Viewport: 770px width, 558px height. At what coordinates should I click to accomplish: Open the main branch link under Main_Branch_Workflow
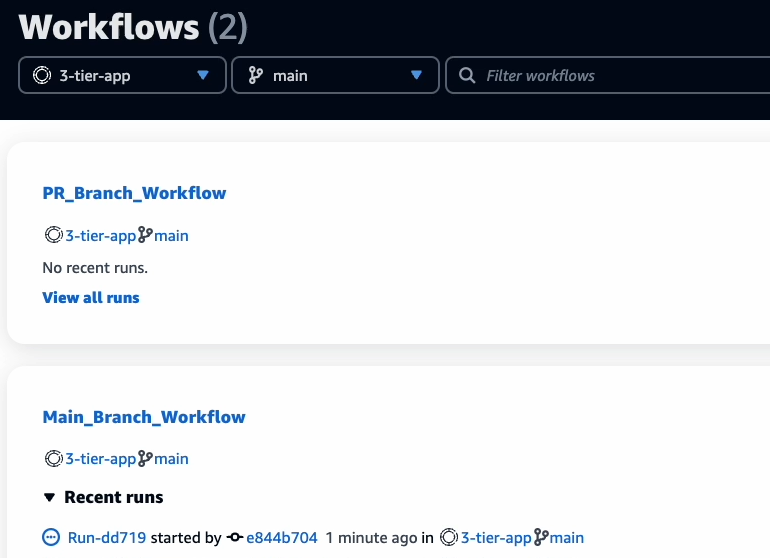[x=171, y=459]
